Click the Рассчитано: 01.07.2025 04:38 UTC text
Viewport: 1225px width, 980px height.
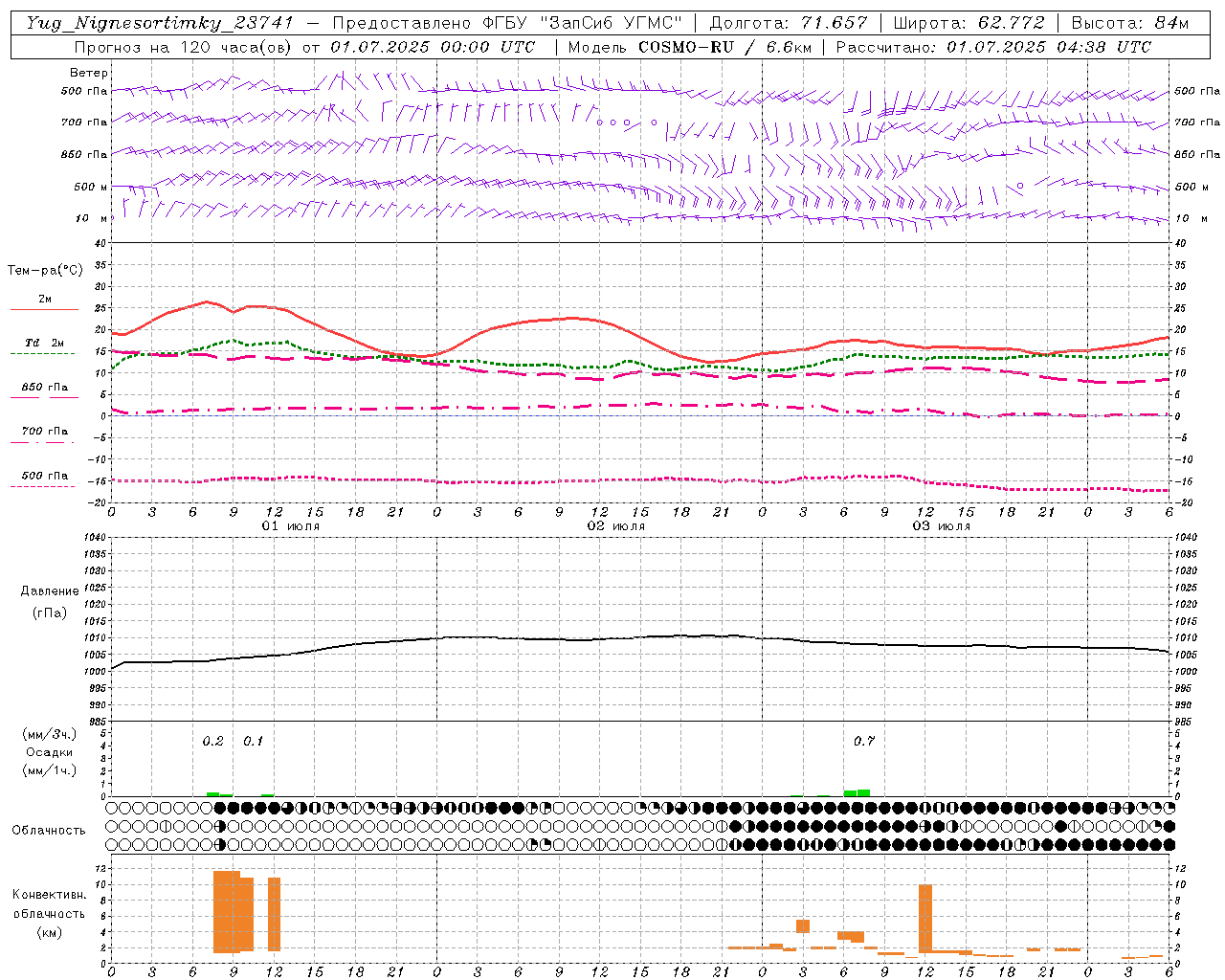993,47
